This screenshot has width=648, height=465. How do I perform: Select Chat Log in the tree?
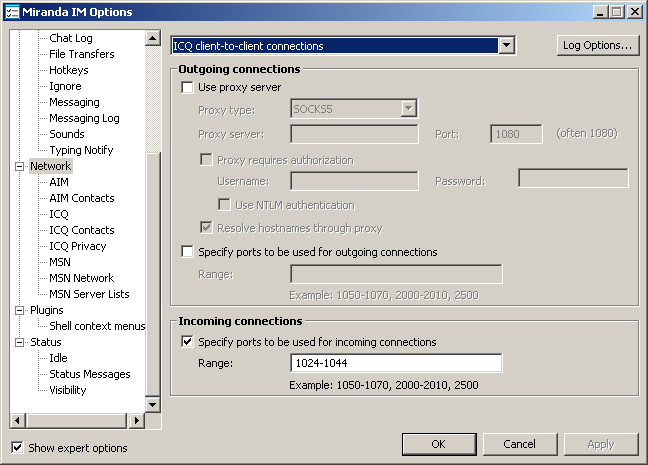click(71, 38)
